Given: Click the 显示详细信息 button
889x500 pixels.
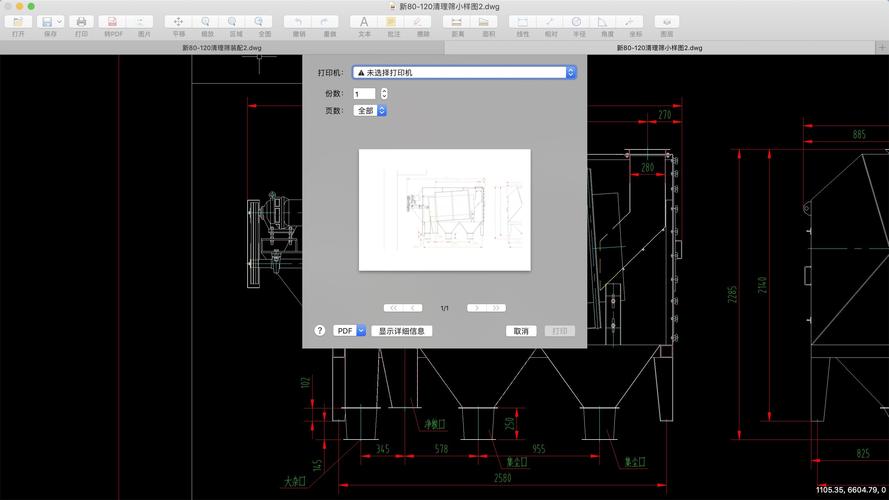Looking at the screenshot, I should pyautogui.click(x=402, y=331).
